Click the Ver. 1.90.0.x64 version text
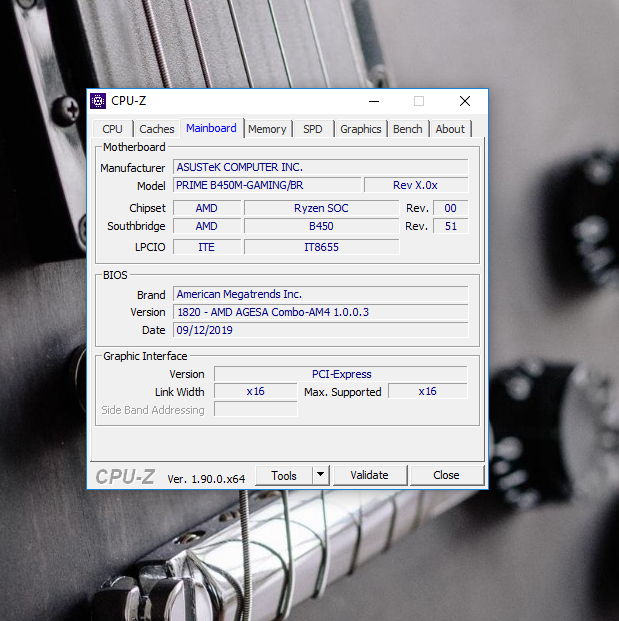Viewport: 619px width, 621px height. [206, 479]
